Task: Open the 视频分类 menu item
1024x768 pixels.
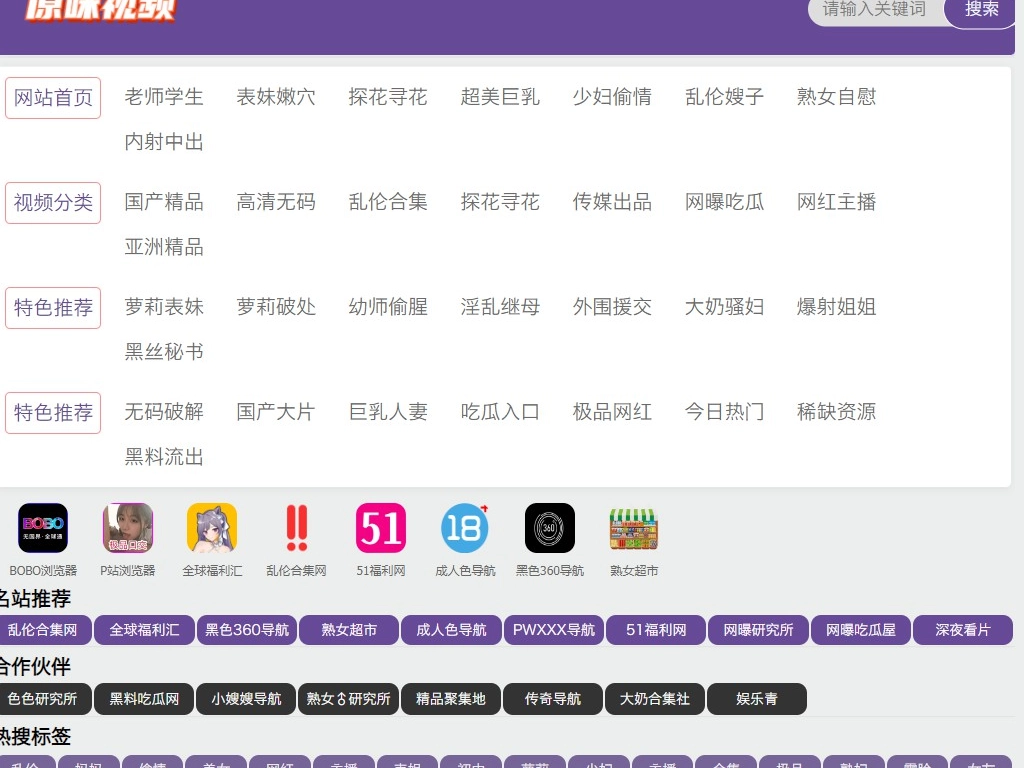Action: click(x=53, y=203)
